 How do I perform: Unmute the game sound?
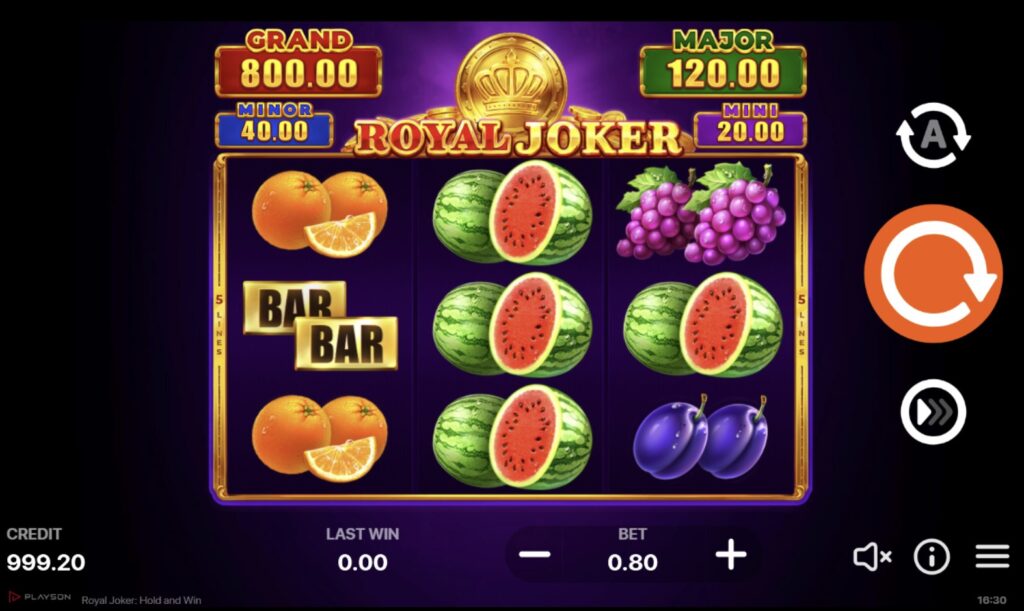pos(872,557)
